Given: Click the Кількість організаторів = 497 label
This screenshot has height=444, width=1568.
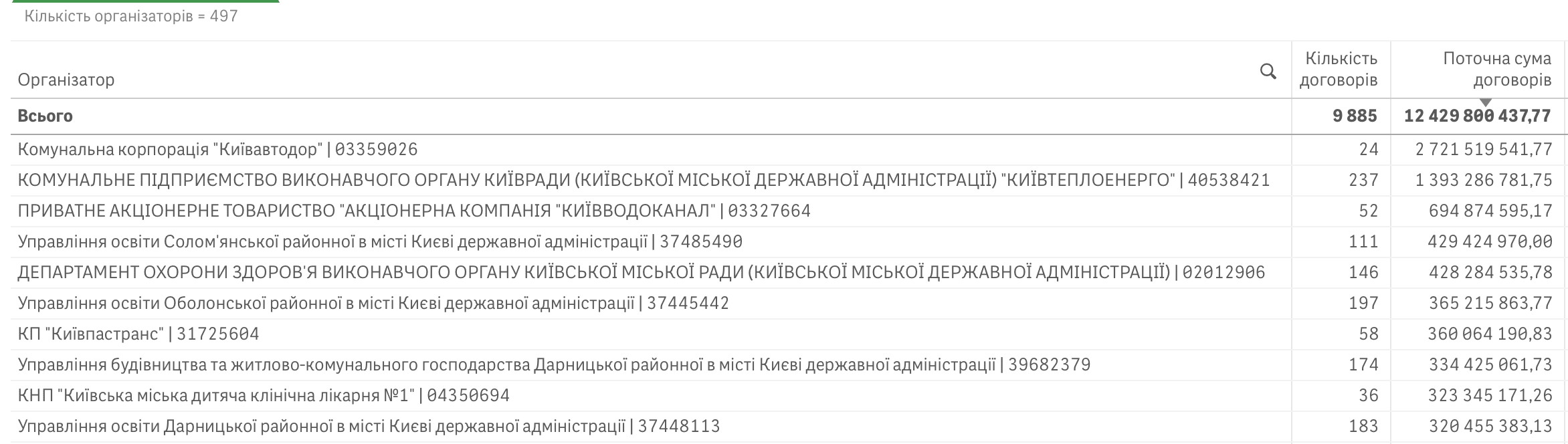Looking at the screenshot, I should click(131, 16).
